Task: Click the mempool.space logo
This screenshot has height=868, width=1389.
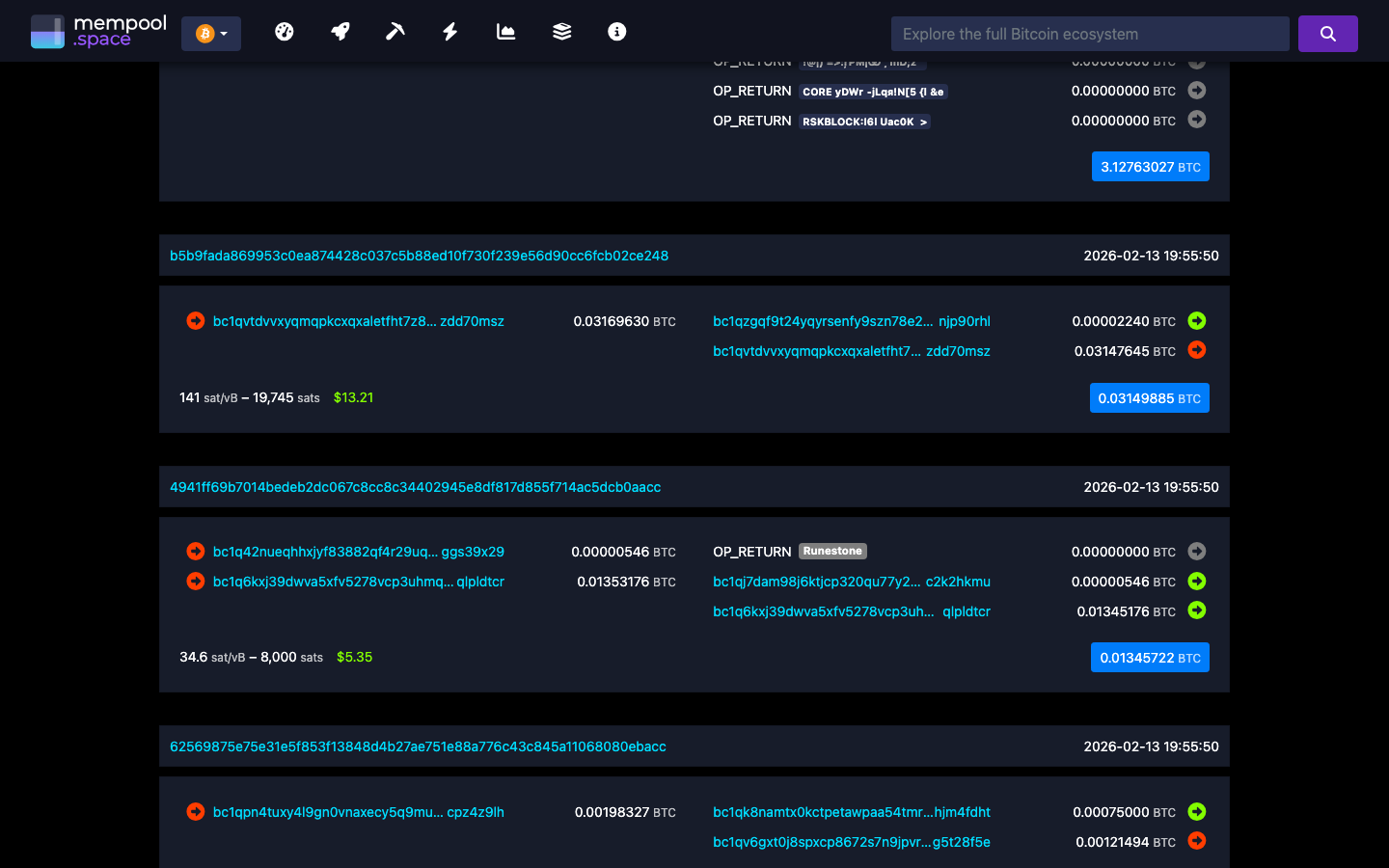Action: click(x=98, y=30)
